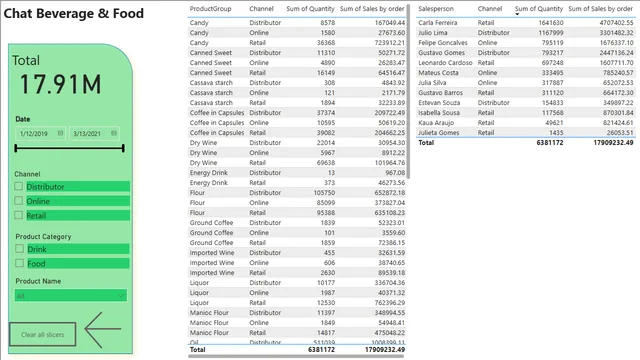Screen dimensions: 640x360
Task: Sort by Channel header in Salesperson table
Action: [490, 9]
